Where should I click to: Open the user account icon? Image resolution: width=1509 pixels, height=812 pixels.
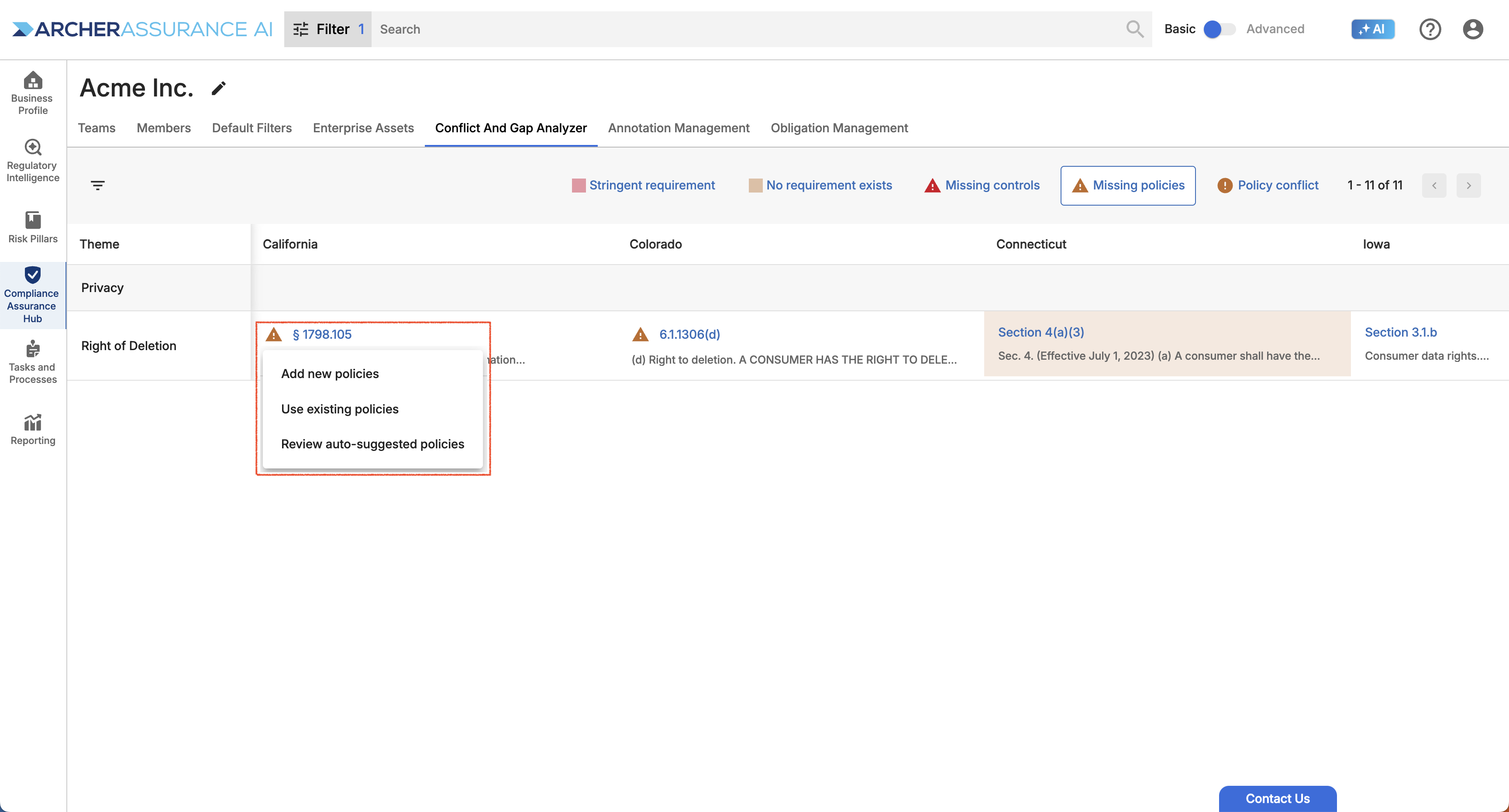pyautogui.click(x=1473, y=29)
